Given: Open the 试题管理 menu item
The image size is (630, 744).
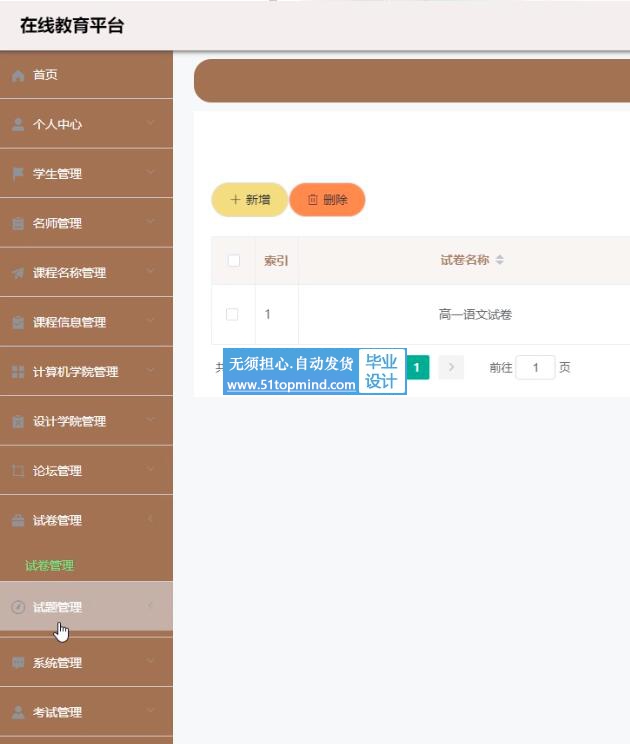Looking at the screenshot, I should [86, 607].
